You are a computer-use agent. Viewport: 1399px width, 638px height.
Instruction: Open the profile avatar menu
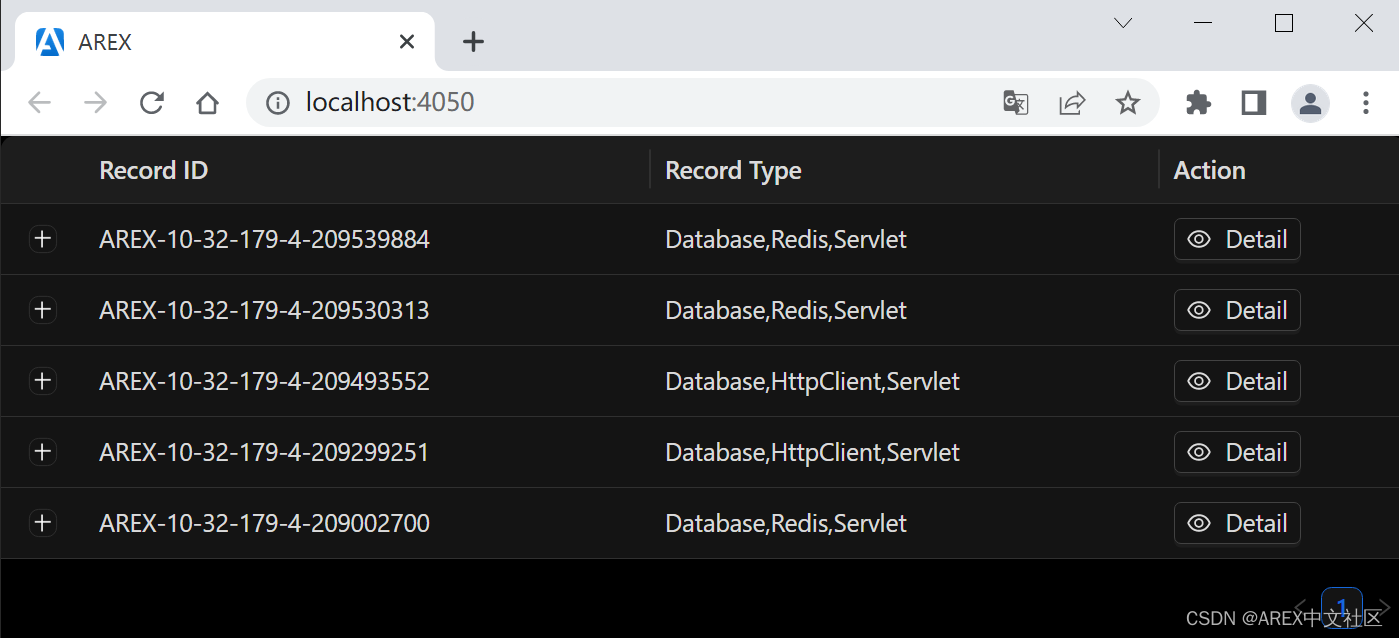coord(1310,102)
